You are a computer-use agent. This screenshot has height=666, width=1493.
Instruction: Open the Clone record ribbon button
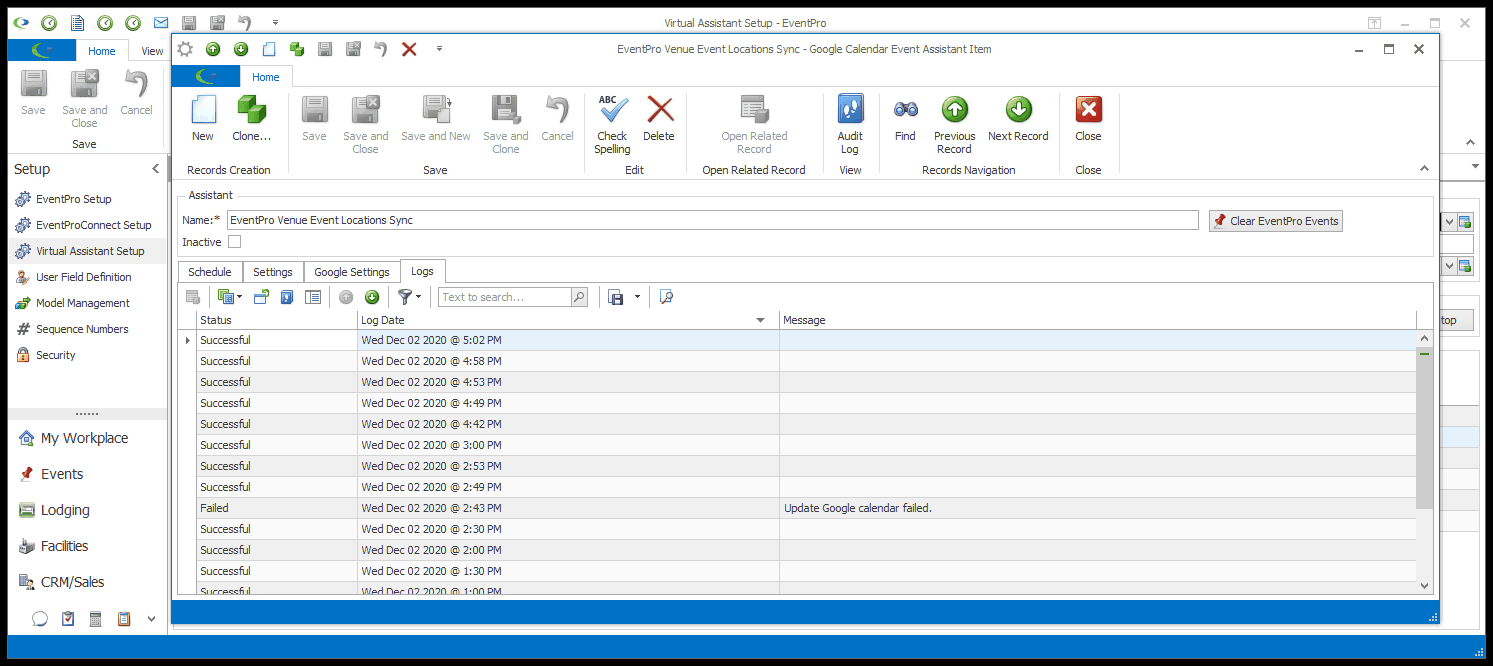tap(251, 119)
